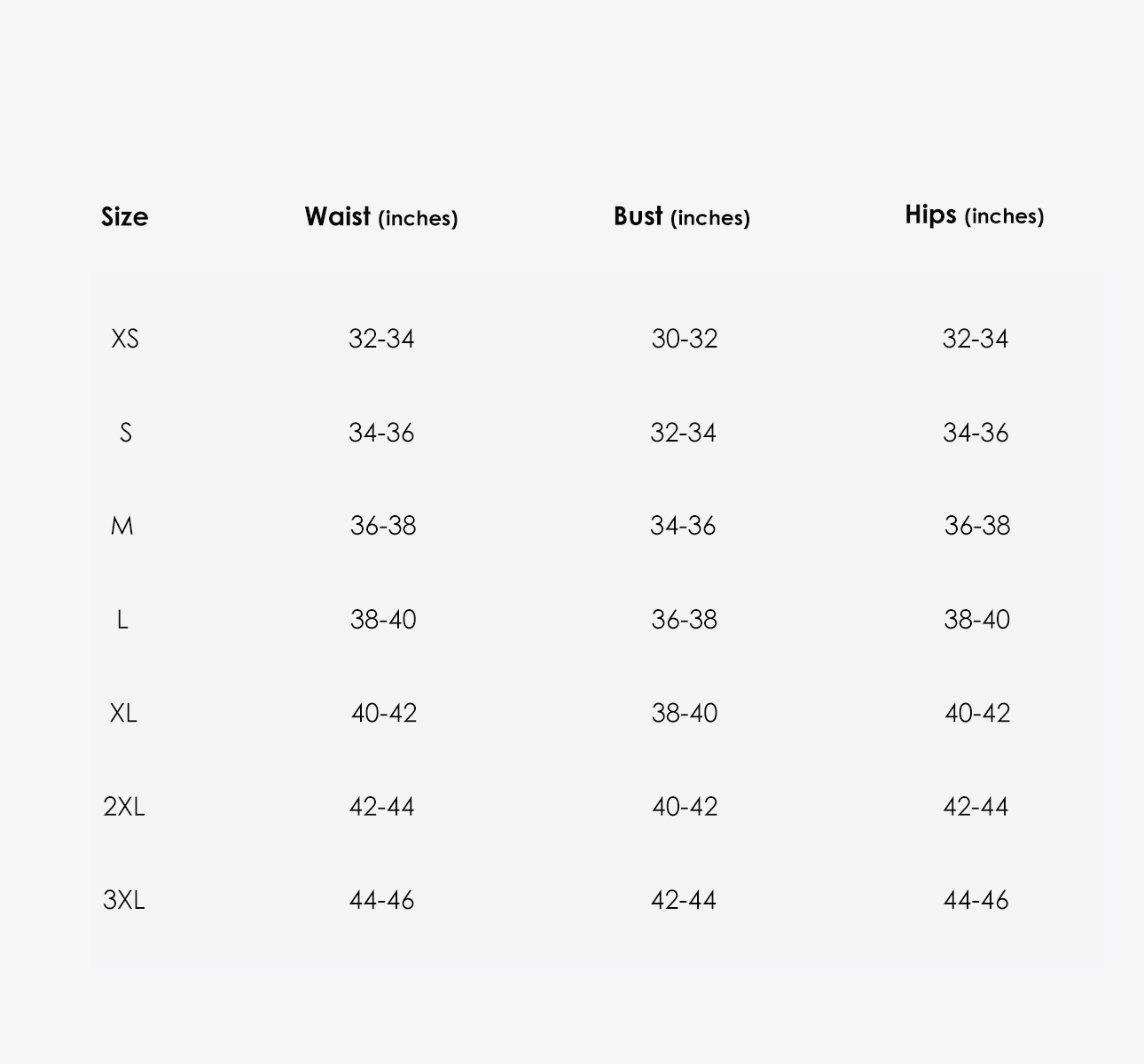
Task: Click the L hips value 38-40
Action: coord(977,620)
